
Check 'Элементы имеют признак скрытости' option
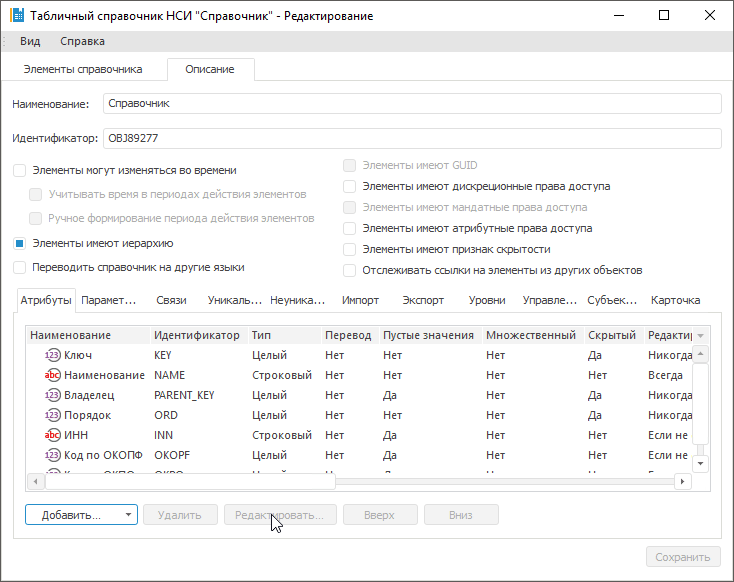click(349, 249)
